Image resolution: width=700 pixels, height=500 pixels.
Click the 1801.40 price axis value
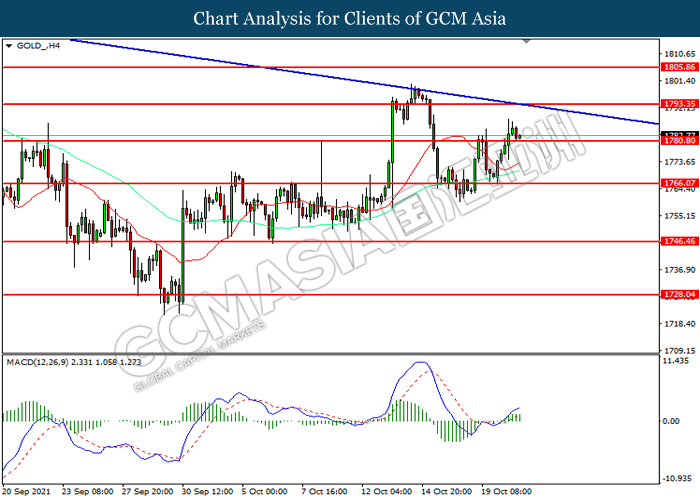[680, 81]
